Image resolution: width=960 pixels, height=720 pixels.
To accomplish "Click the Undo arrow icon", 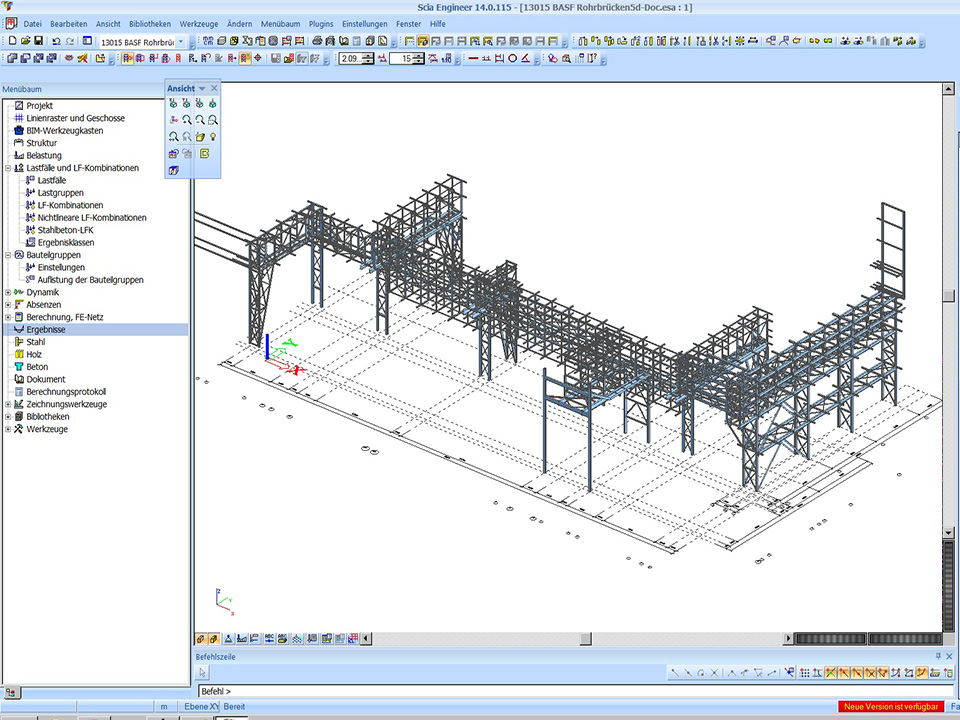I will pos(56,41).
